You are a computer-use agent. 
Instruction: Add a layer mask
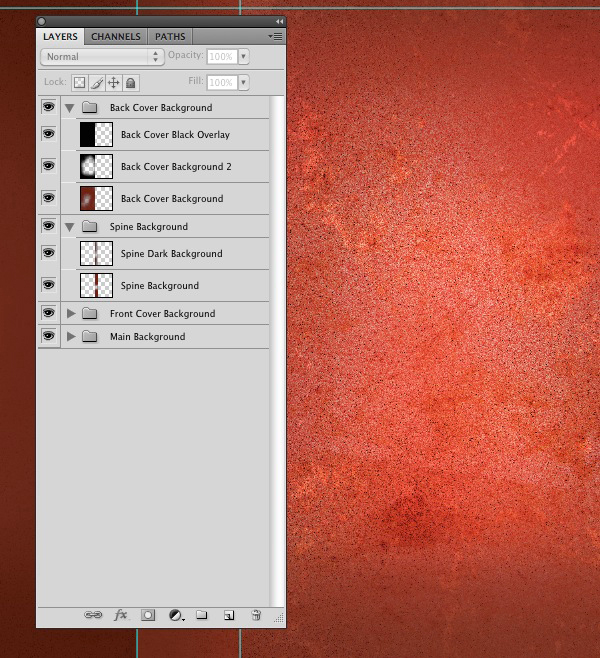tap(148, 615)
